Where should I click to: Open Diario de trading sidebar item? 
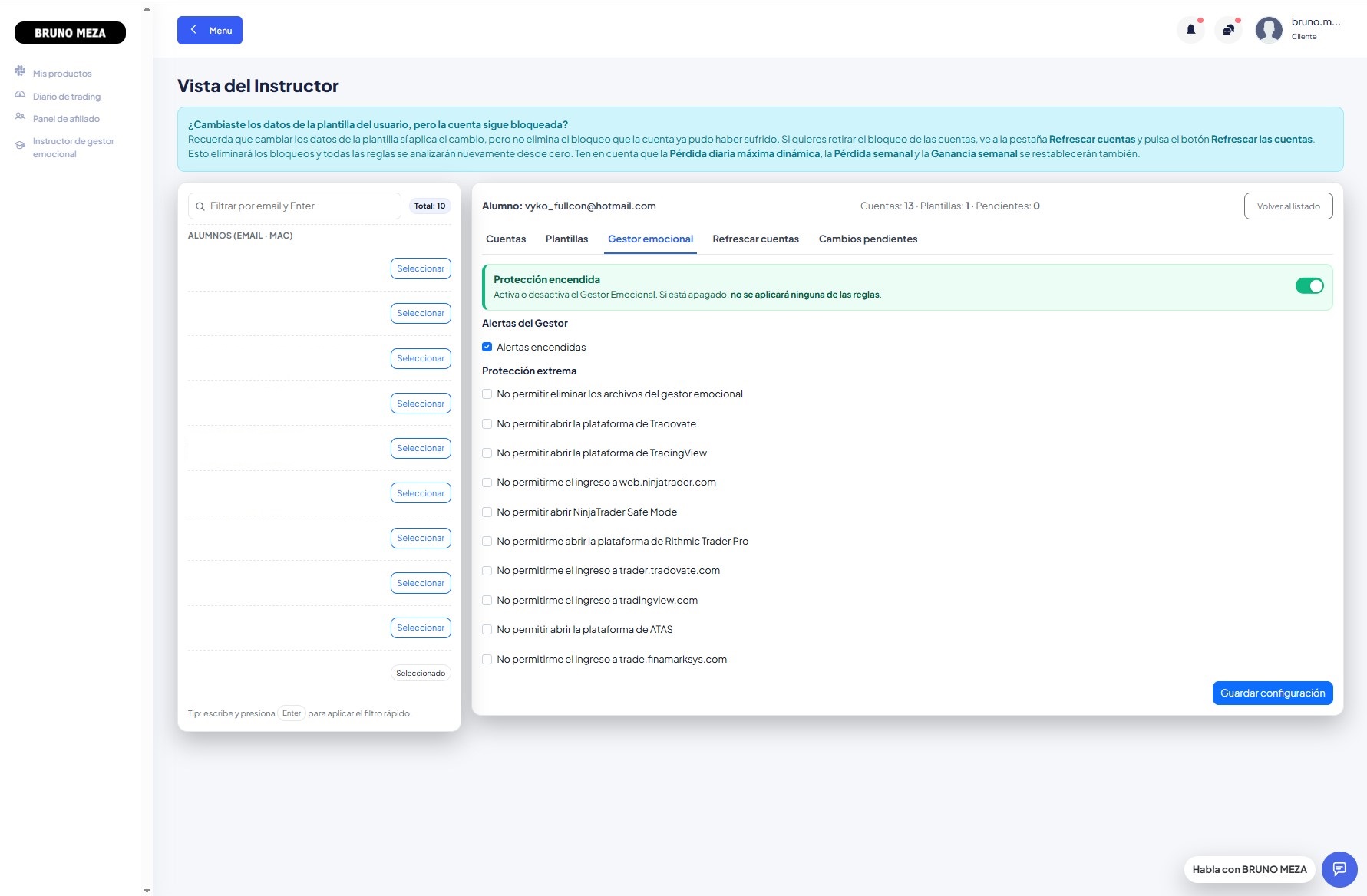(x=66, y=97)
